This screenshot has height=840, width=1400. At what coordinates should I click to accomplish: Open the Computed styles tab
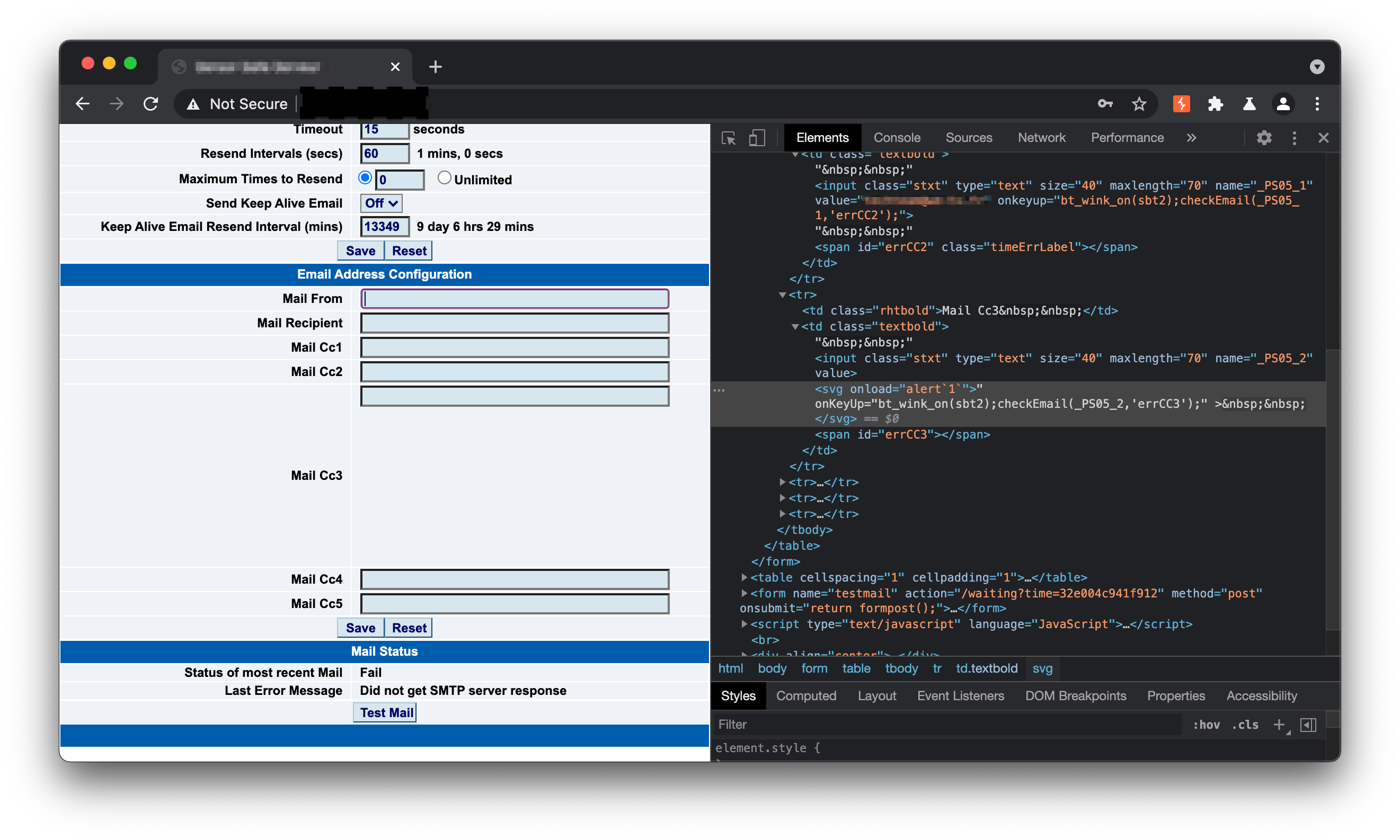[805, 695]
